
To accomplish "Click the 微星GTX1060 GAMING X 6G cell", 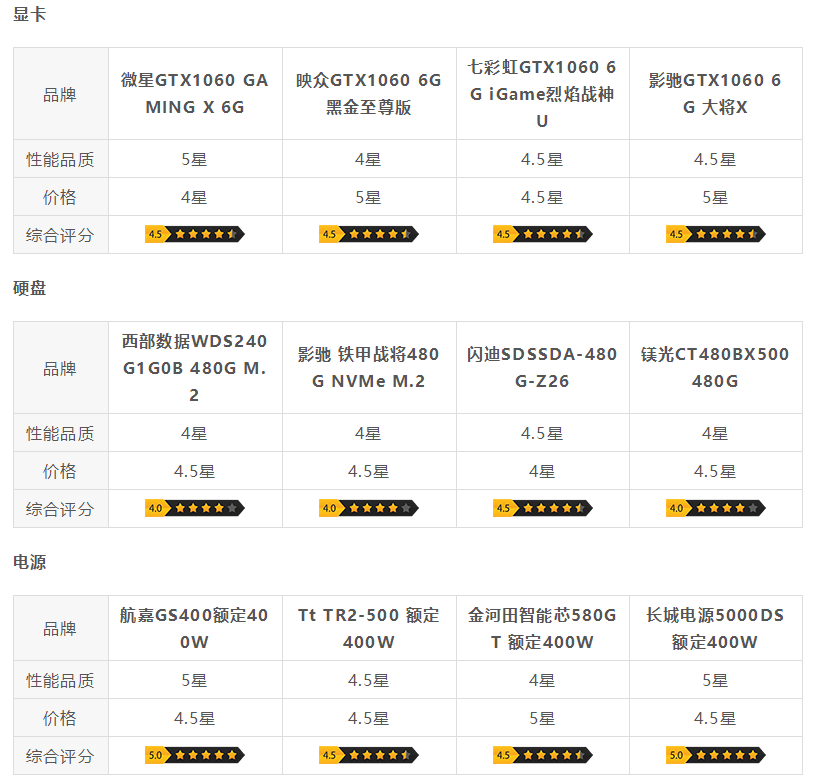I will pos(195,94).
